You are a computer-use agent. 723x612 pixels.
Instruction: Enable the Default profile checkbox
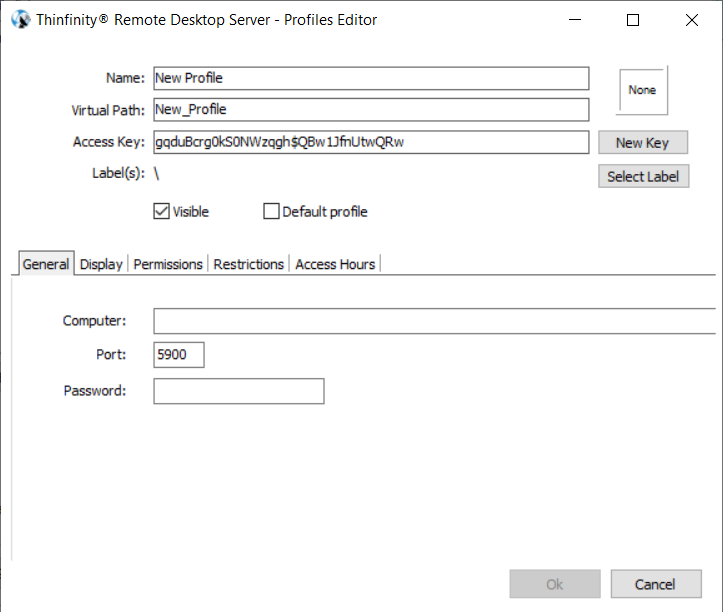(271, 212)
